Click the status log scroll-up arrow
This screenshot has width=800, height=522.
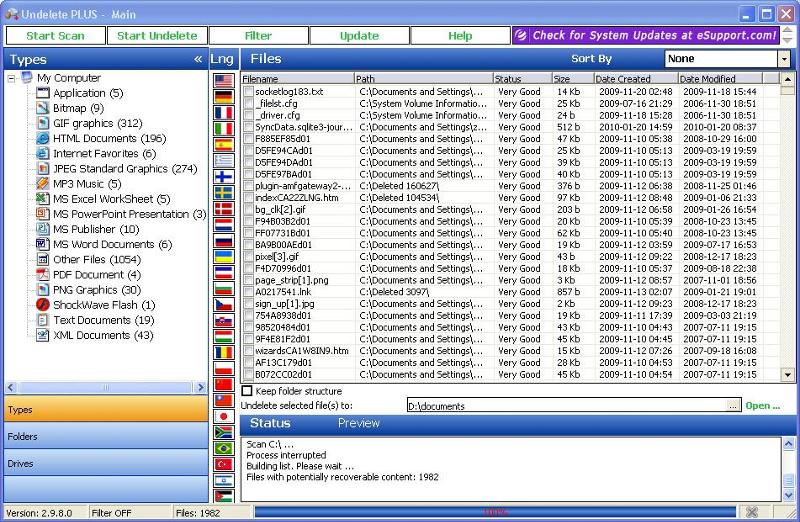[788, 444]
